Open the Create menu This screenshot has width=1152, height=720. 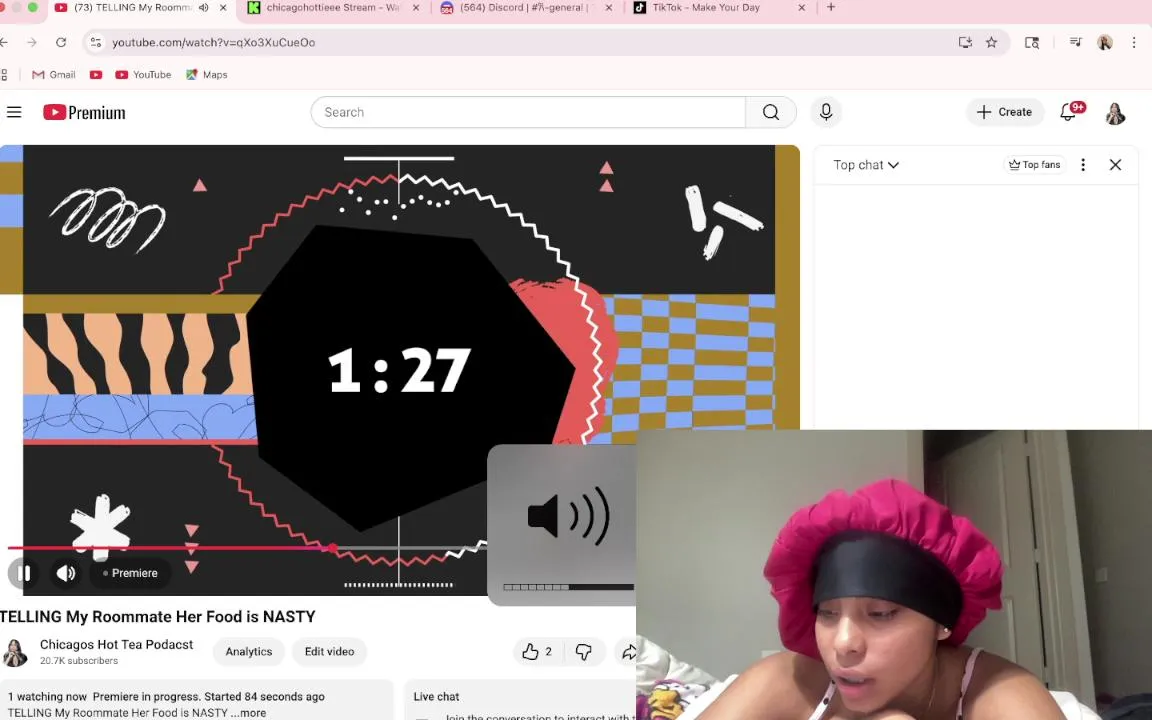click(1004, 112)
